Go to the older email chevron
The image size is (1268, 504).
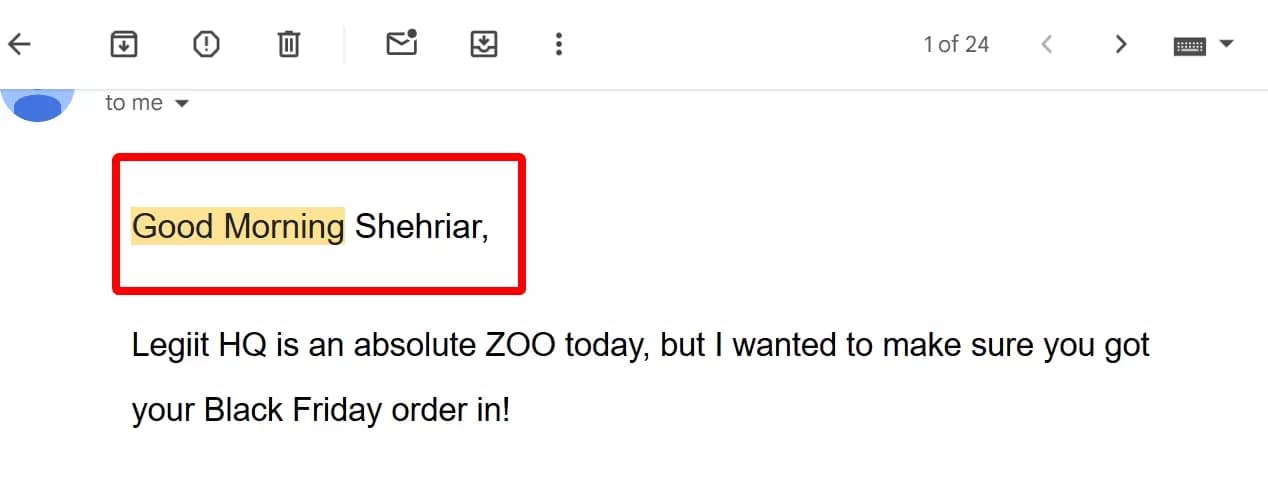[x=1121, y=44]
